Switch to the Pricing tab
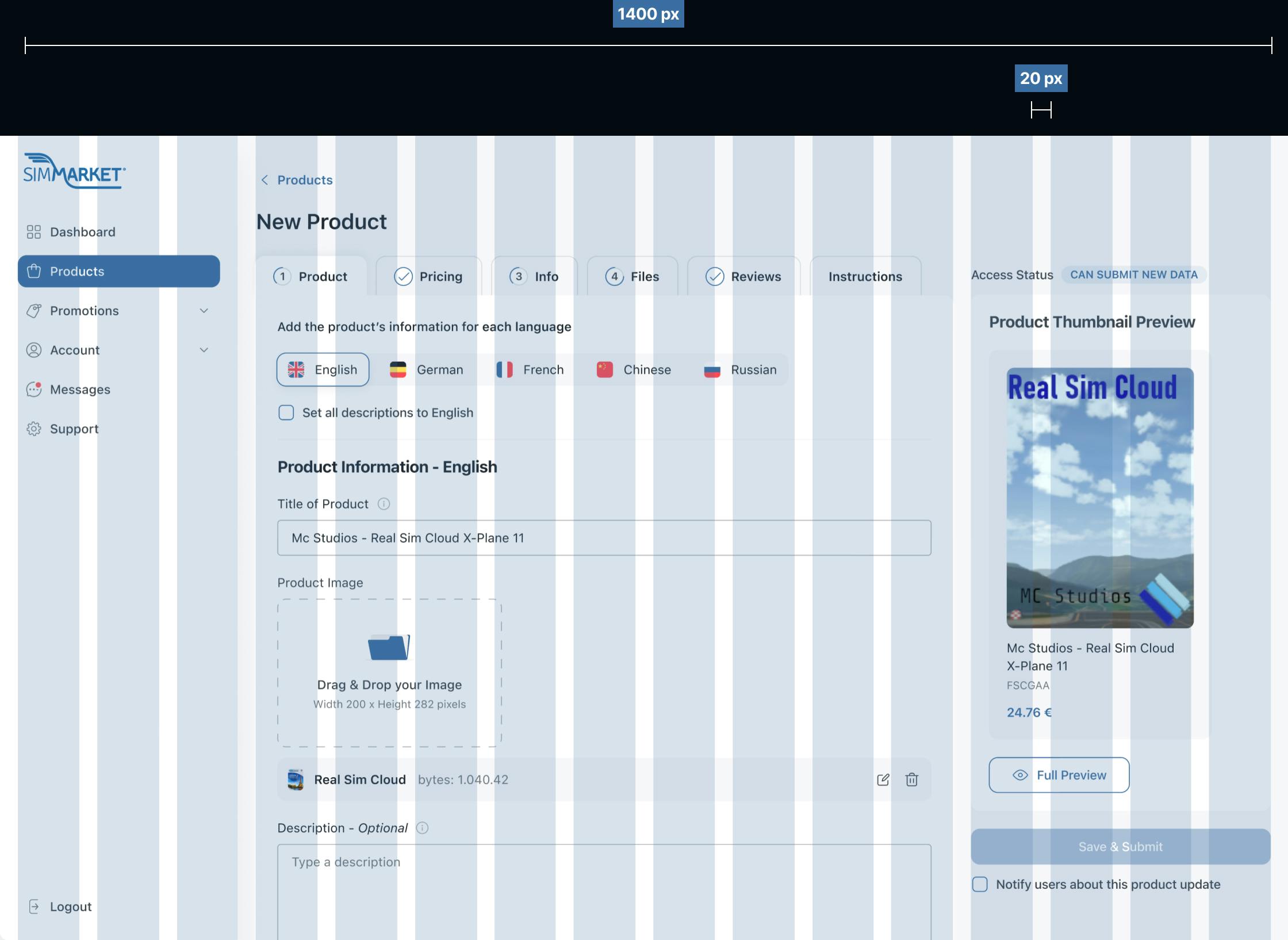This screenshot has width=1288, height=940. (429, 276)
